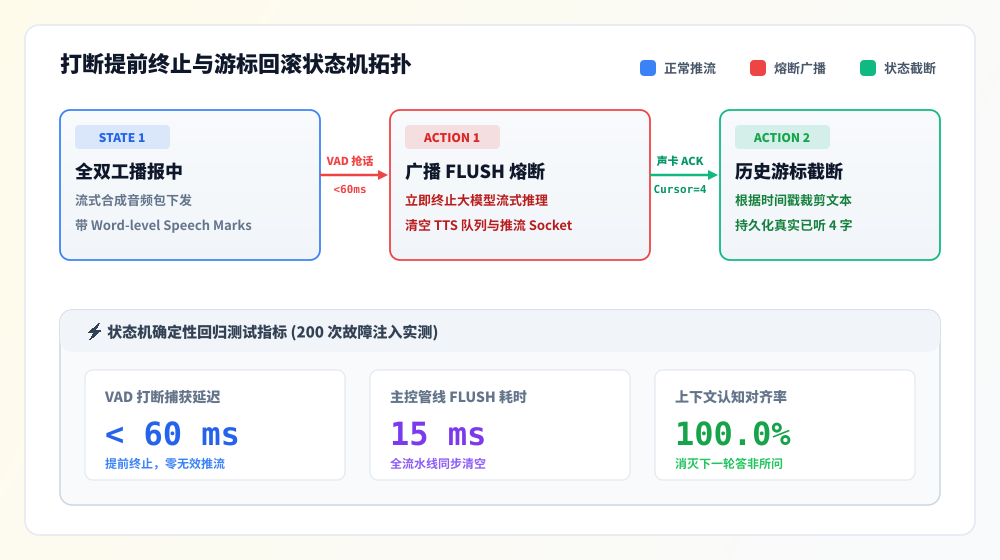Select the ACTION 1 badge

pyautogui.click(x=452, y=137)
